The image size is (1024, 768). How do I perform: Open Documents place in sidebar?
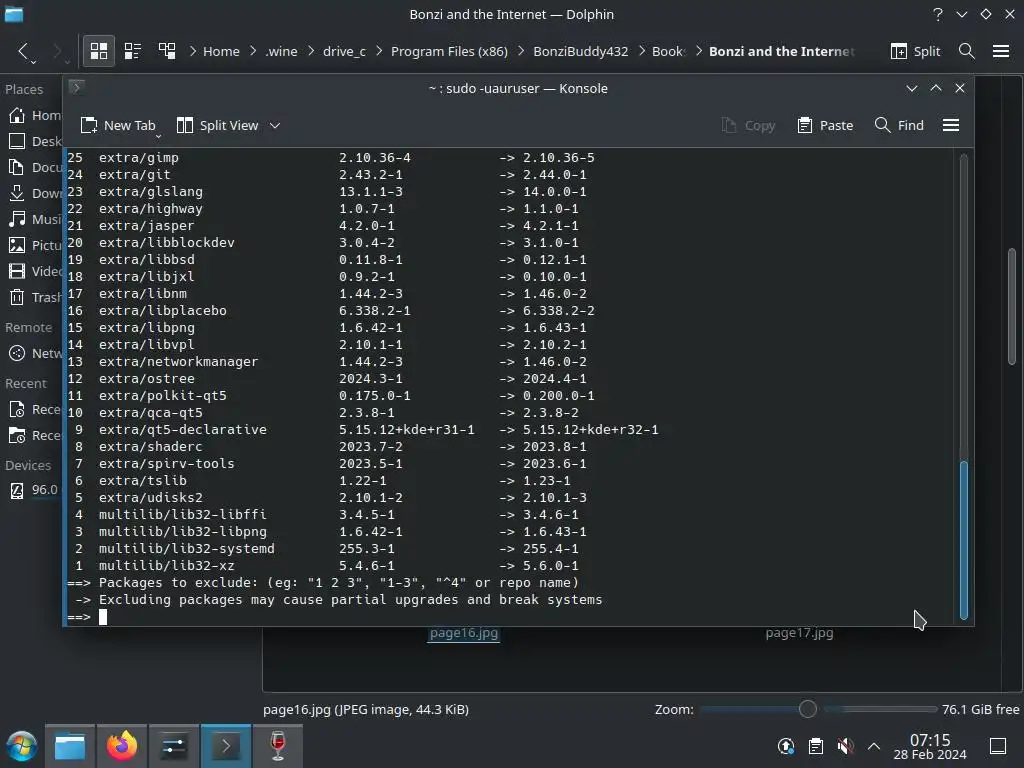(x=35, y=168)
